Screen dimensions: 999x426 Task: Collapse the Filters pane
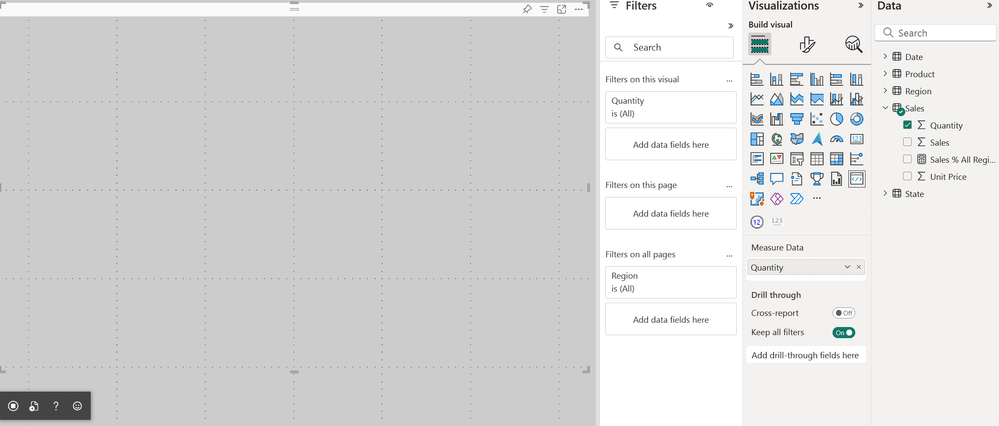click(x=731, y=26)
